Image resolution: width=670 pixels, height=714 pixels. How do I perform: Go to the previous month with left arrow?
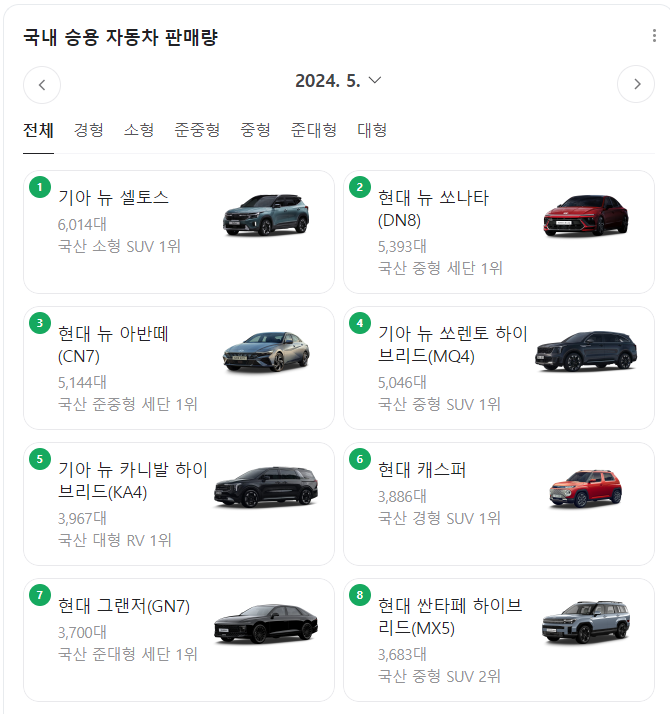tap(42, 85)
